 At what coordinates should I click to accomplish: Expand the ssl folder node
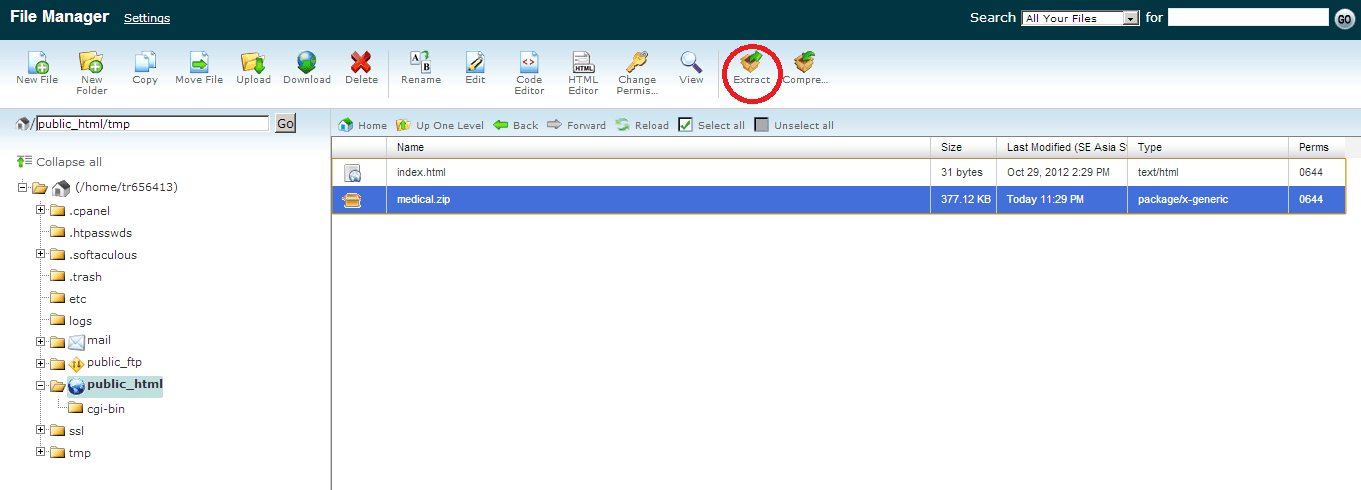pyautogui.click(x=41, y=430)
